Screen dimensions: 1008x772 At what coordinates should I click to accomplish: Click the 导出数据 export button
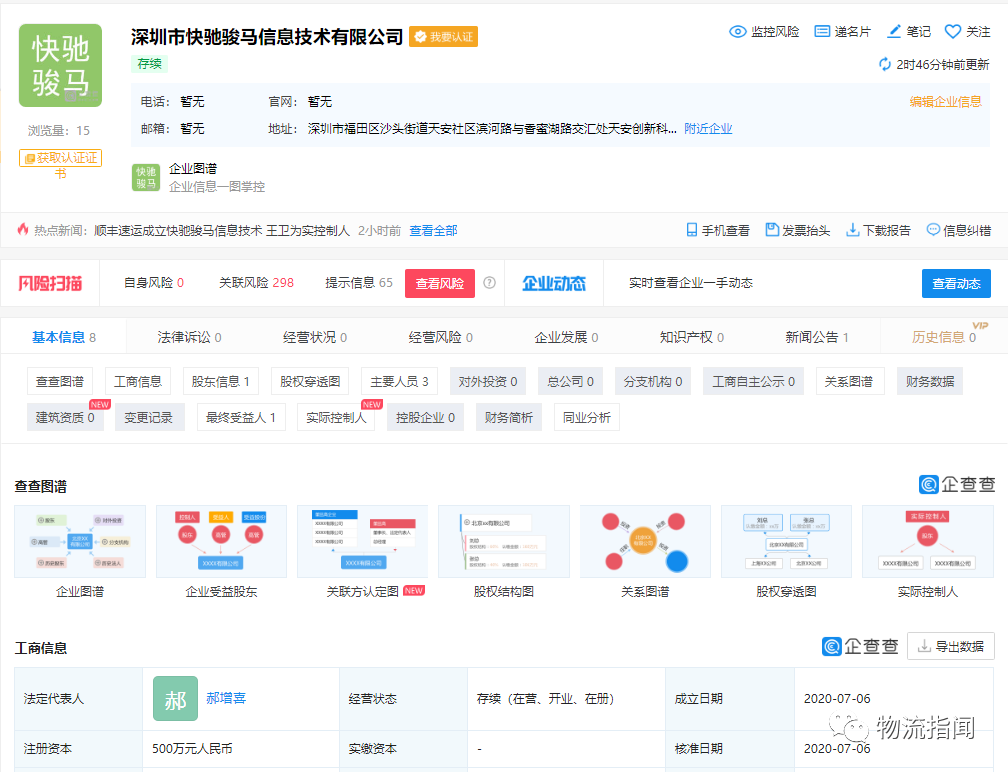click(951, 646)
